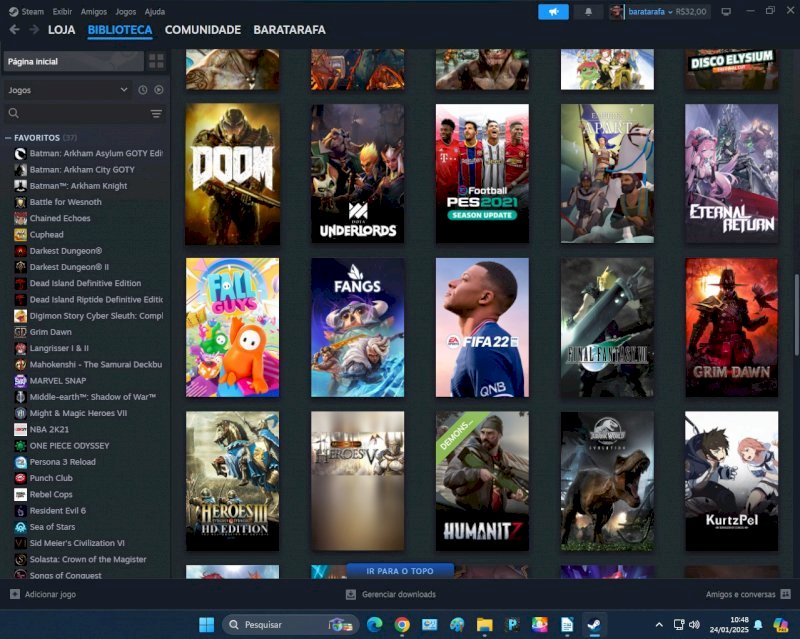The image size is (800, 639).
Task: Select the BIBLIOTECA tab
Action: [x=120, y=30]
